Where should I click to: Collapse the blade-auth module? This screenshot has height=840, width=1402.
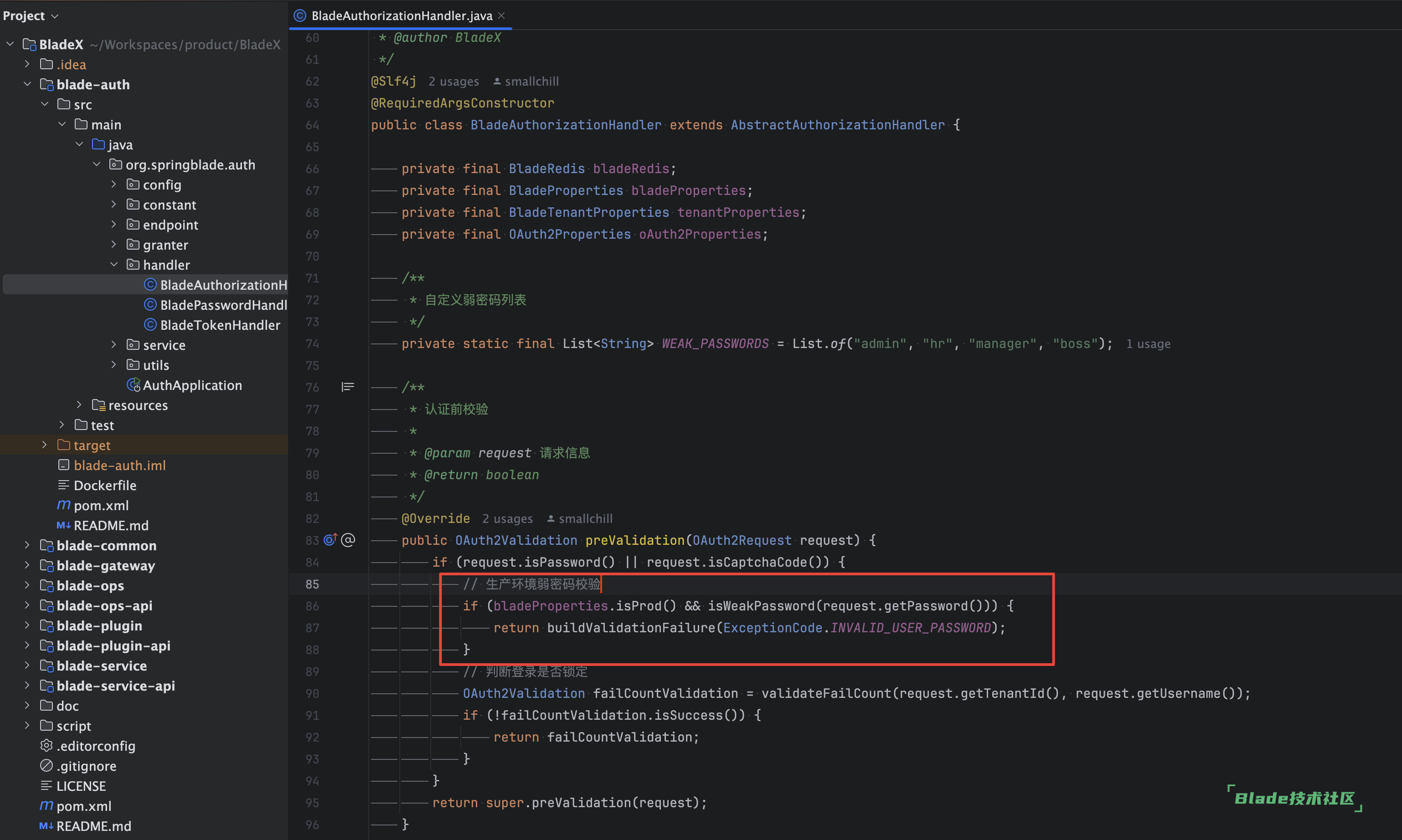[x=27, y=84]
